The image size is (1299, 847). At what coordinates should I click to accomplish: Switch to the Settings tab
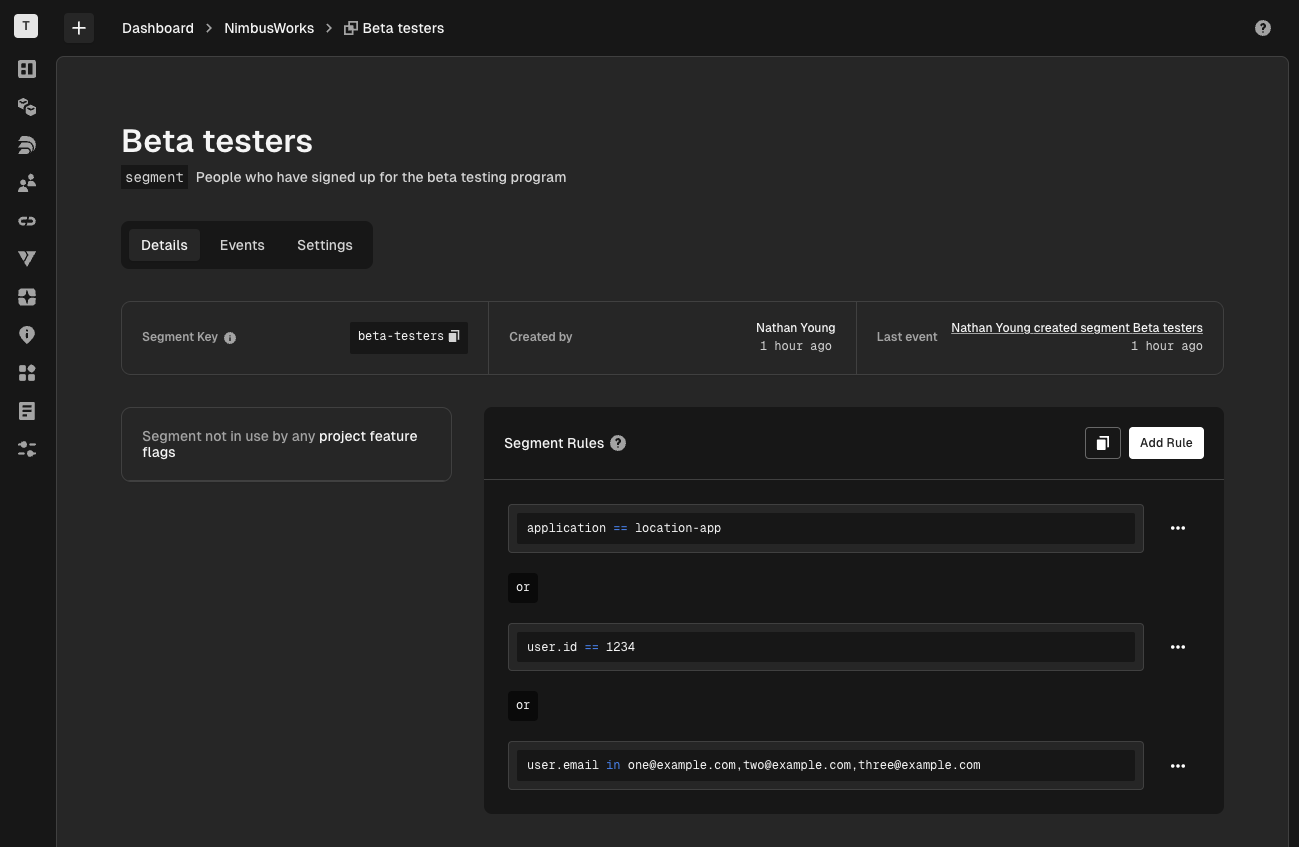click(325, 245)
